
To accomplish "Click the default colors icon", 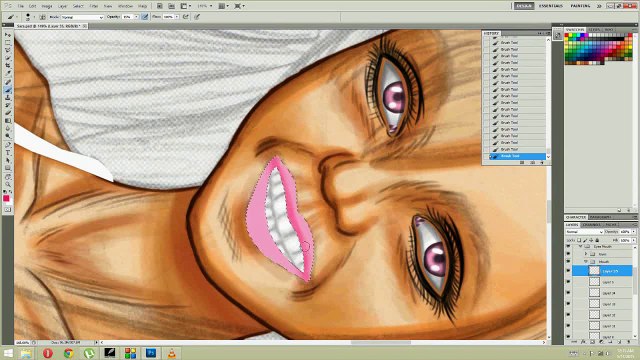I will [x=5, y=191].
